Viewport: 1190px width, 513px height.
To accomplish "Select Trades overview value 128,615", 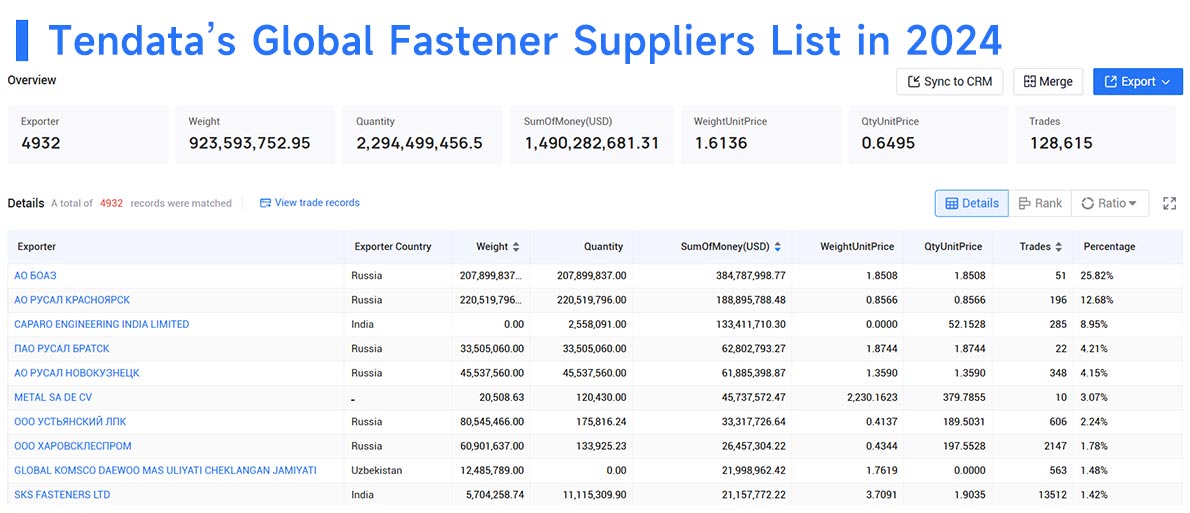I will click(1061, 143).
